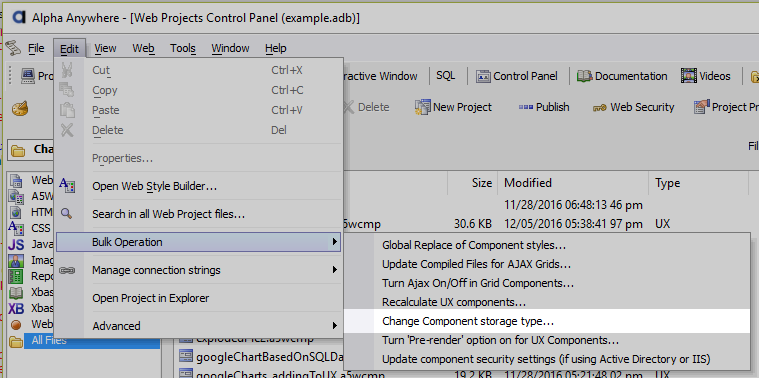Open the Help menu
Screen dimensions: 759x378
(275, 48)
